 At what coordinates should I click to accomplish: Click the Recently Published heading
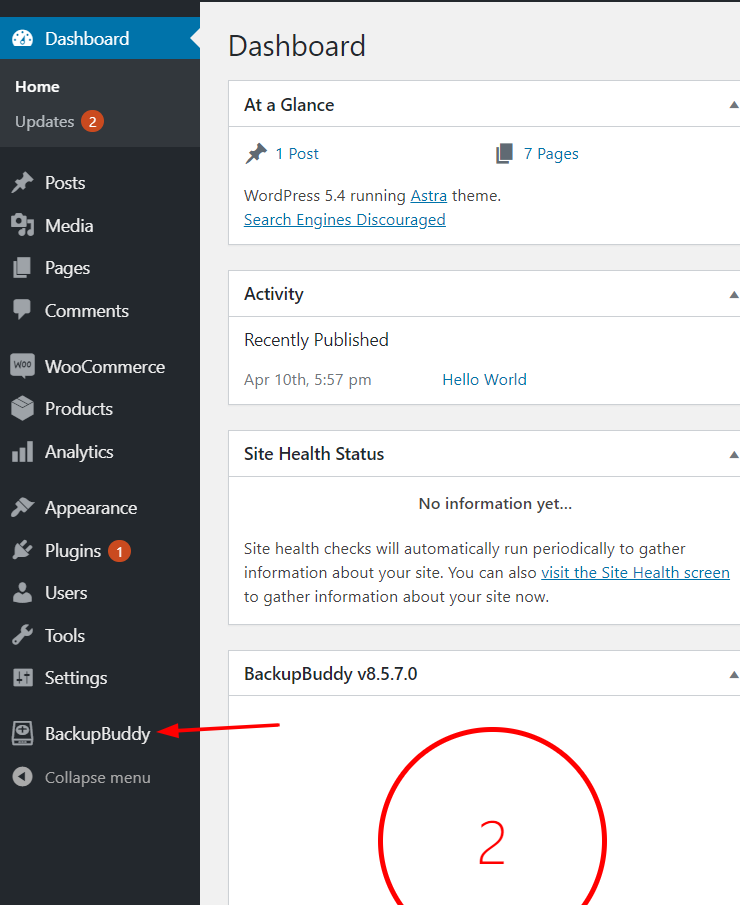[316, 340]
